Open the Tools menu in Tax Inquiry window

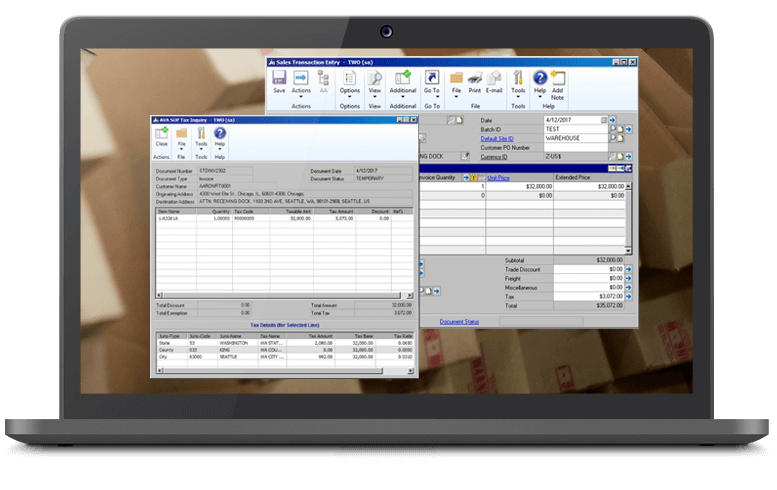[x=201, y=138]
